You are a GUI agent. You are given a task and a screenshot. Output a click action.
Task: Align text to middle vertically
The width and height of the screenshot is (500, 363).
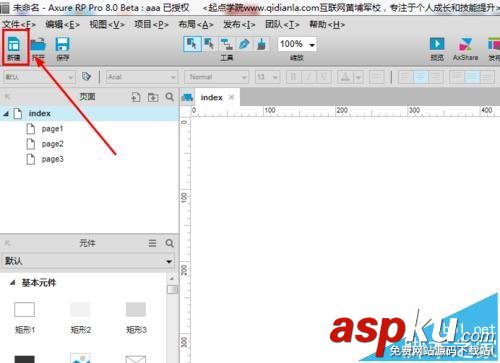point(472,77)
